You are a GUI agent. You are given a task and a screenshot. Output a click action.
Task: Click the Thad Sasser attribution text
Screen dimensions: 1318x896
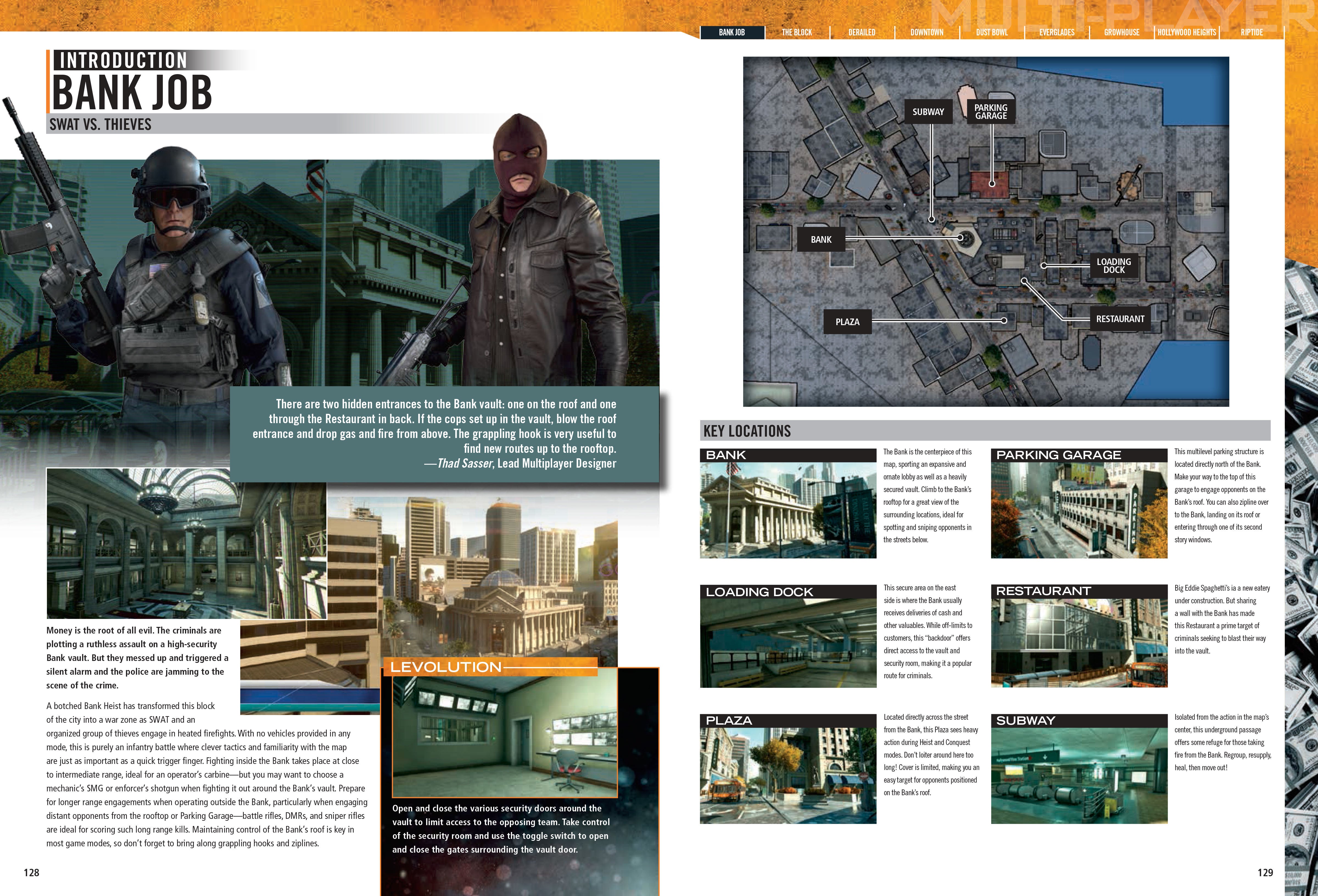click(520, 463)
